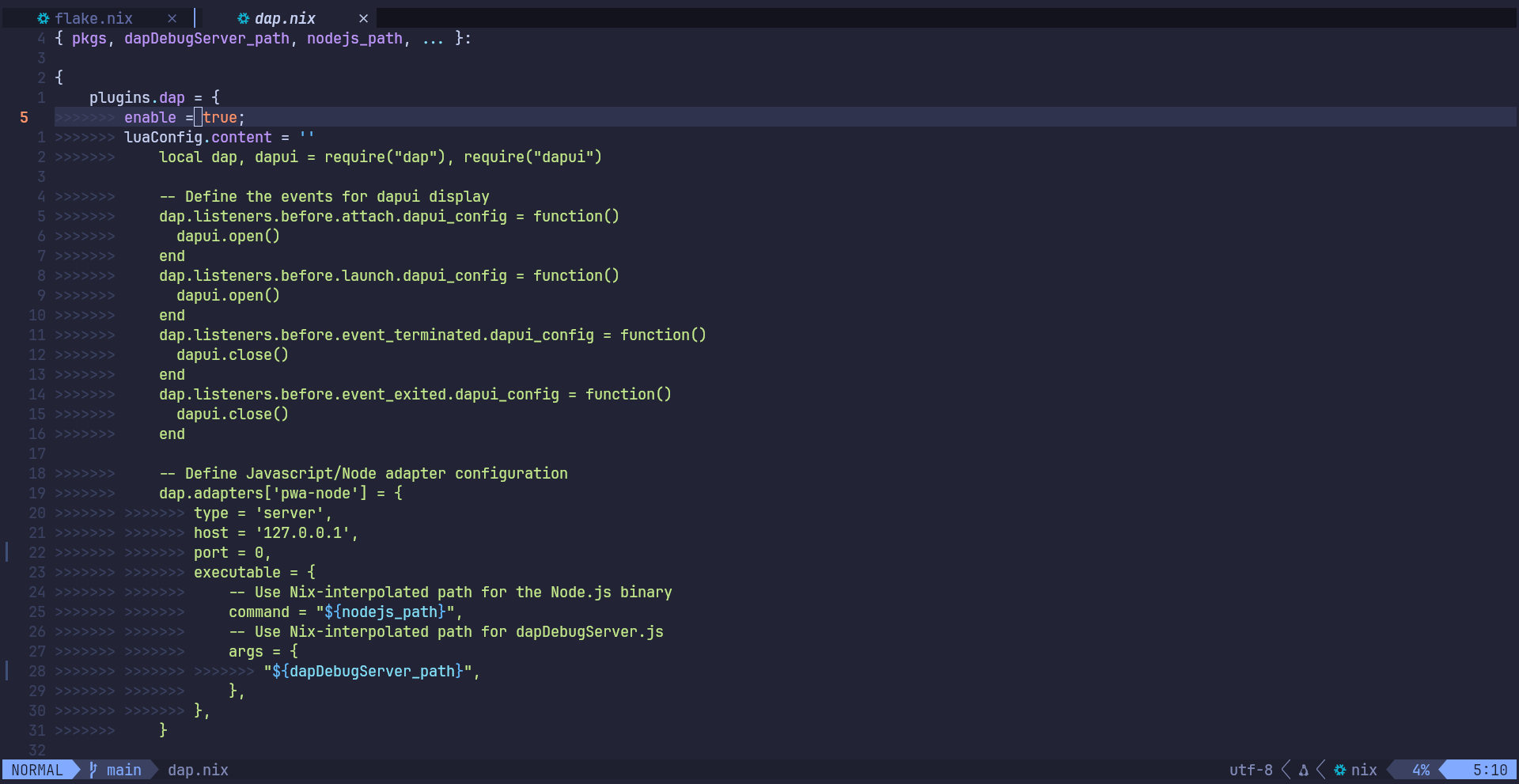The image size is (1519, 784).
Task: Click the nix icon on flake.nix tab
Action: click(44, 18)
